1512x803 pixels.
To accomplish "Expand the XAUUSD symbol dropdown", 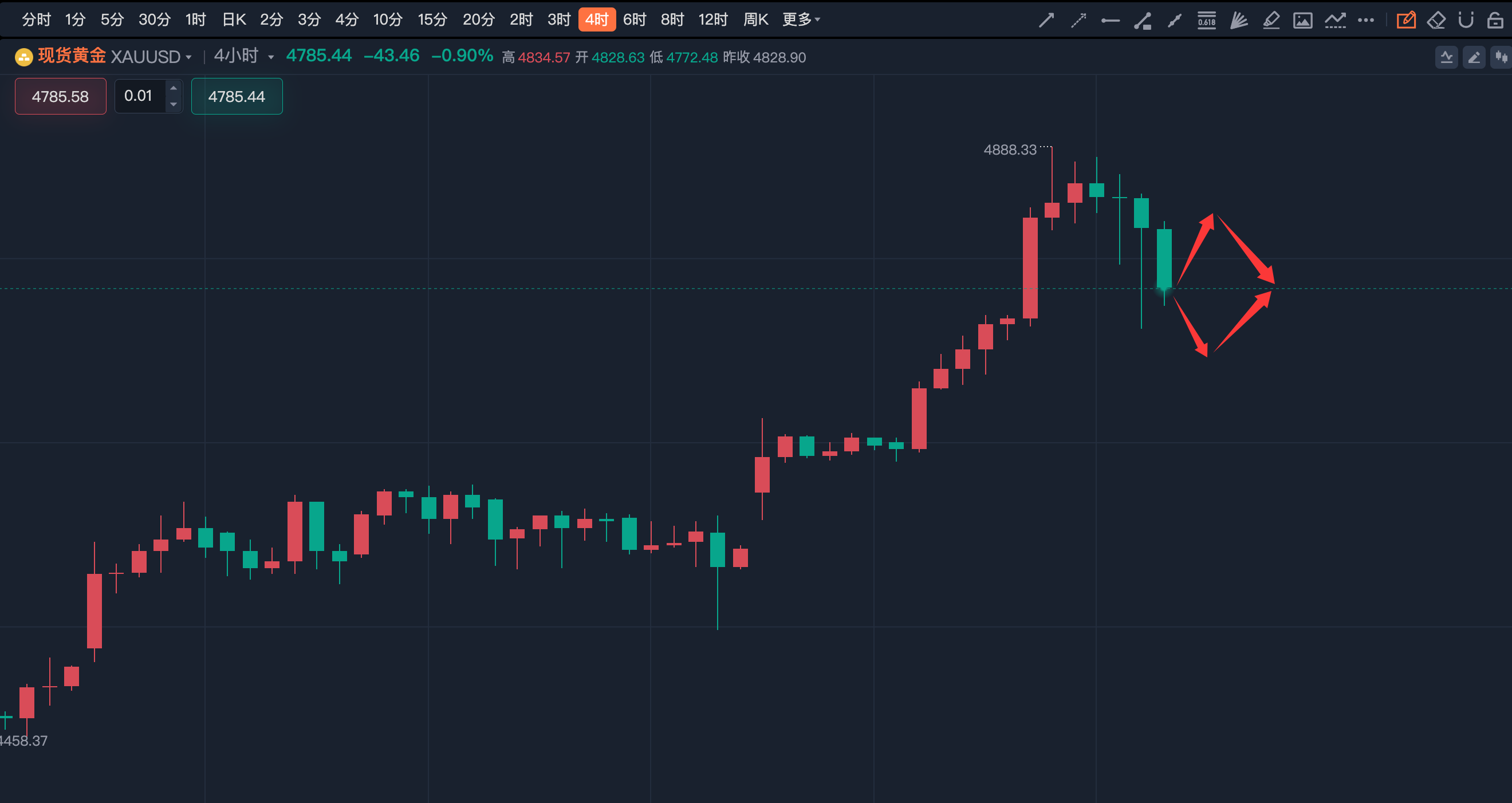I will coord(188,57).
